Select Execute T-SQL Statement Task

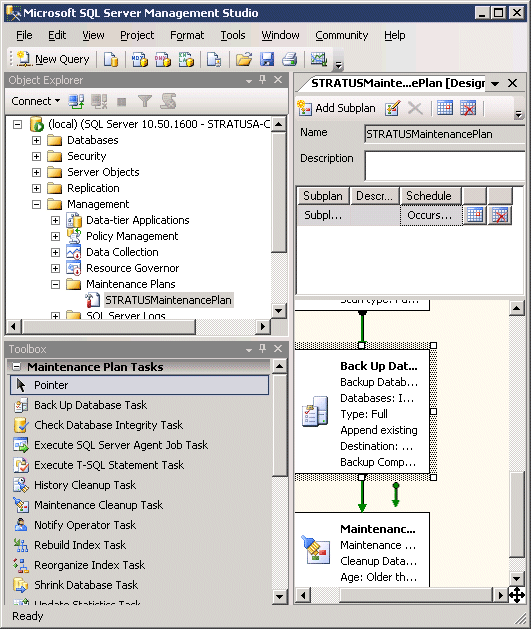pos(139,465)
